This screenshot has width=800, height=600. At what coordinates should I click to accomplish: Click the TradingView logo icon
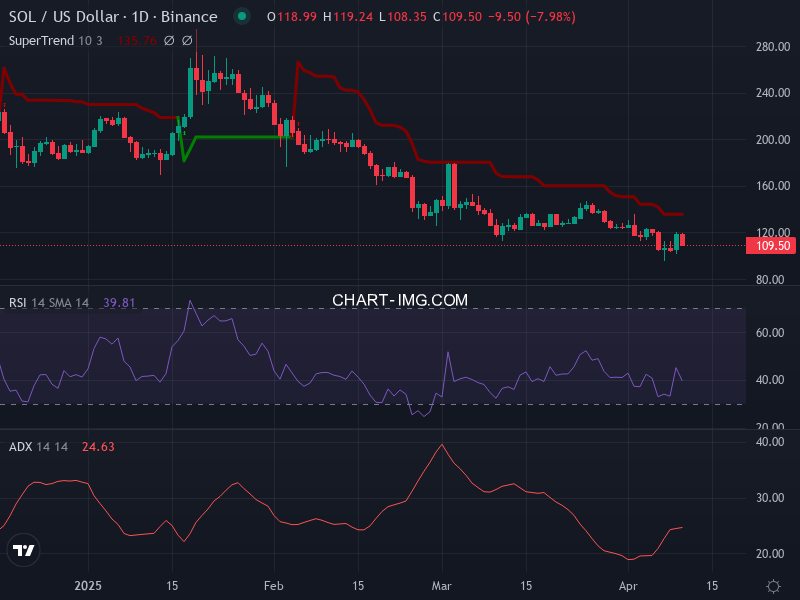23,550
